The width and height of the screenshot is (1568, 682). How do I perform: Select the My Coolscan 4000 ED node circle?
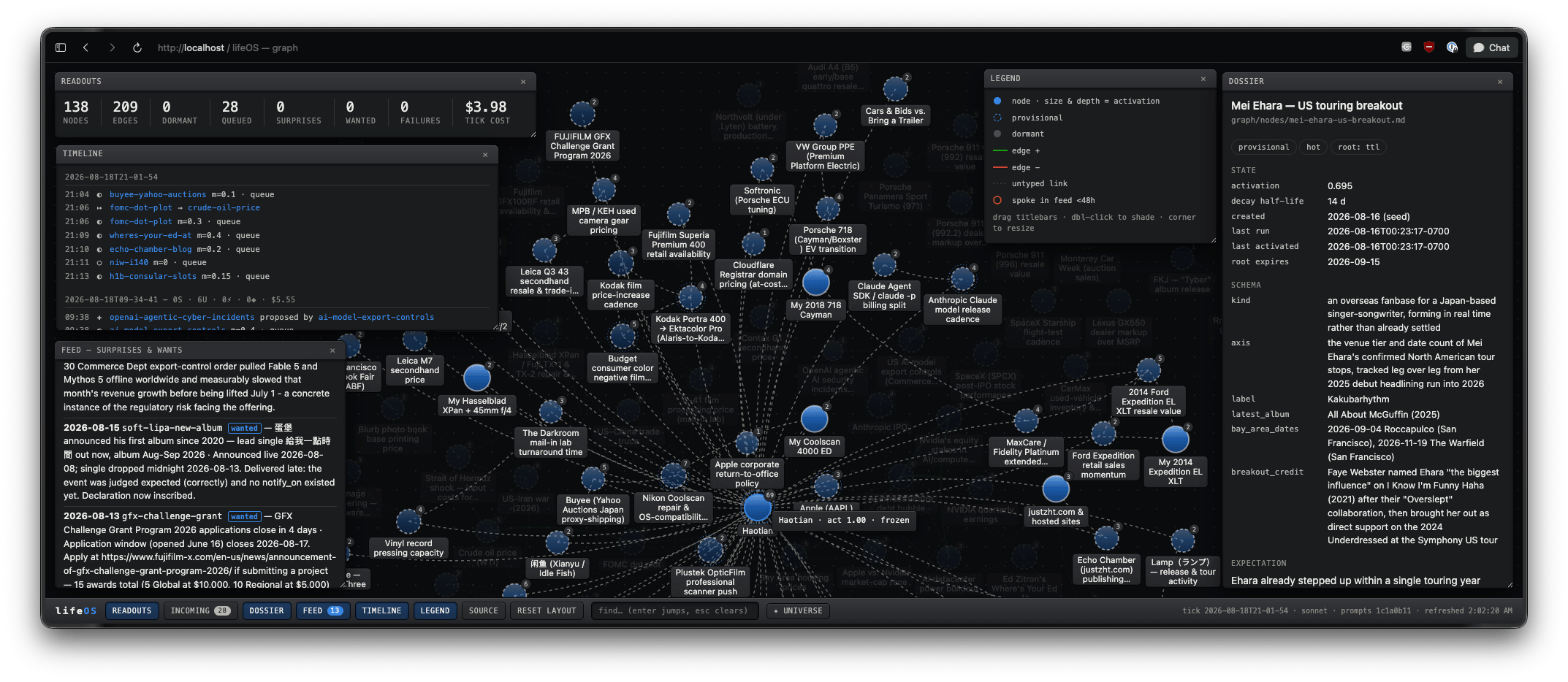(814, 419)
